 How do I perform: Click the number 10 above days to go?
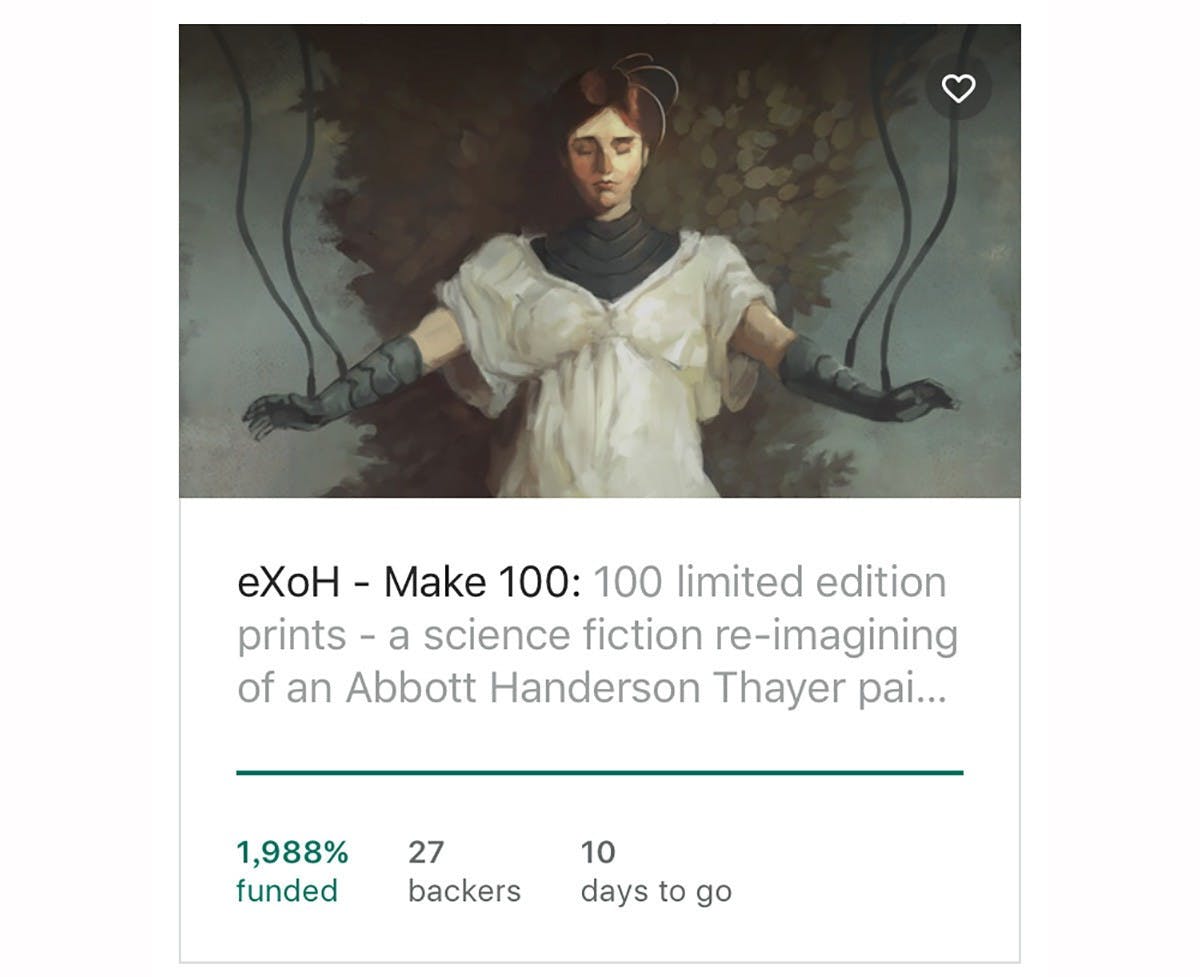pos(598,852)
